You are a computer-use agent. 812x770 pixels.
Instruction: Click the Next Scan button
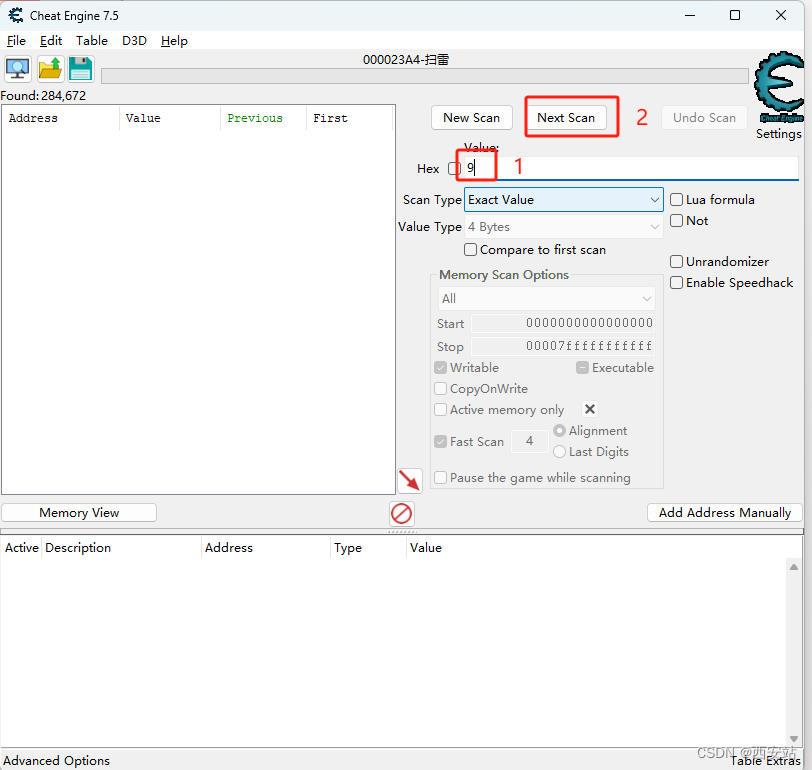point(566,118)
